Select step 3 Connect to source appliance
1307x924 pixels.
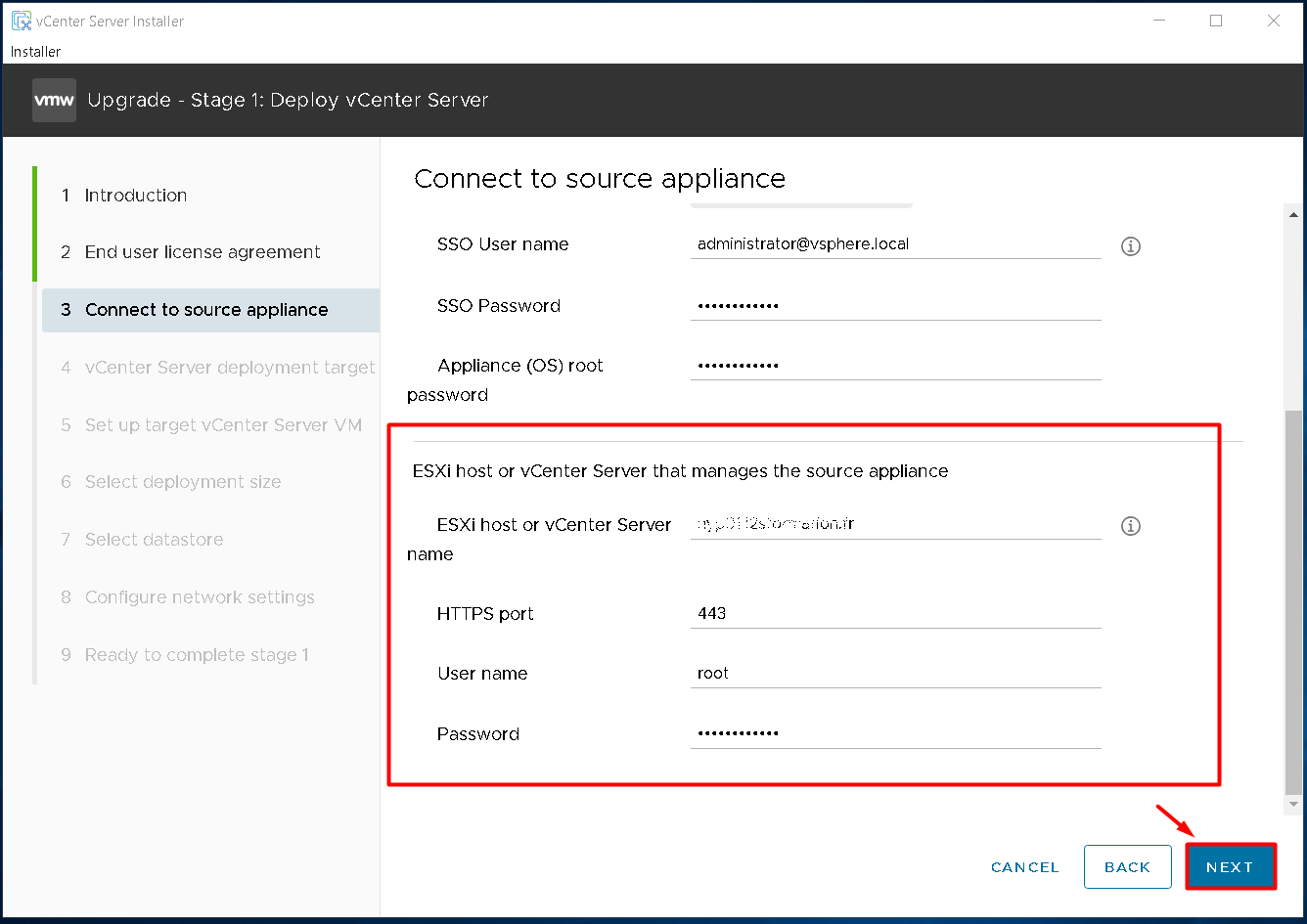pyautogui.click(x=210, y=310)
